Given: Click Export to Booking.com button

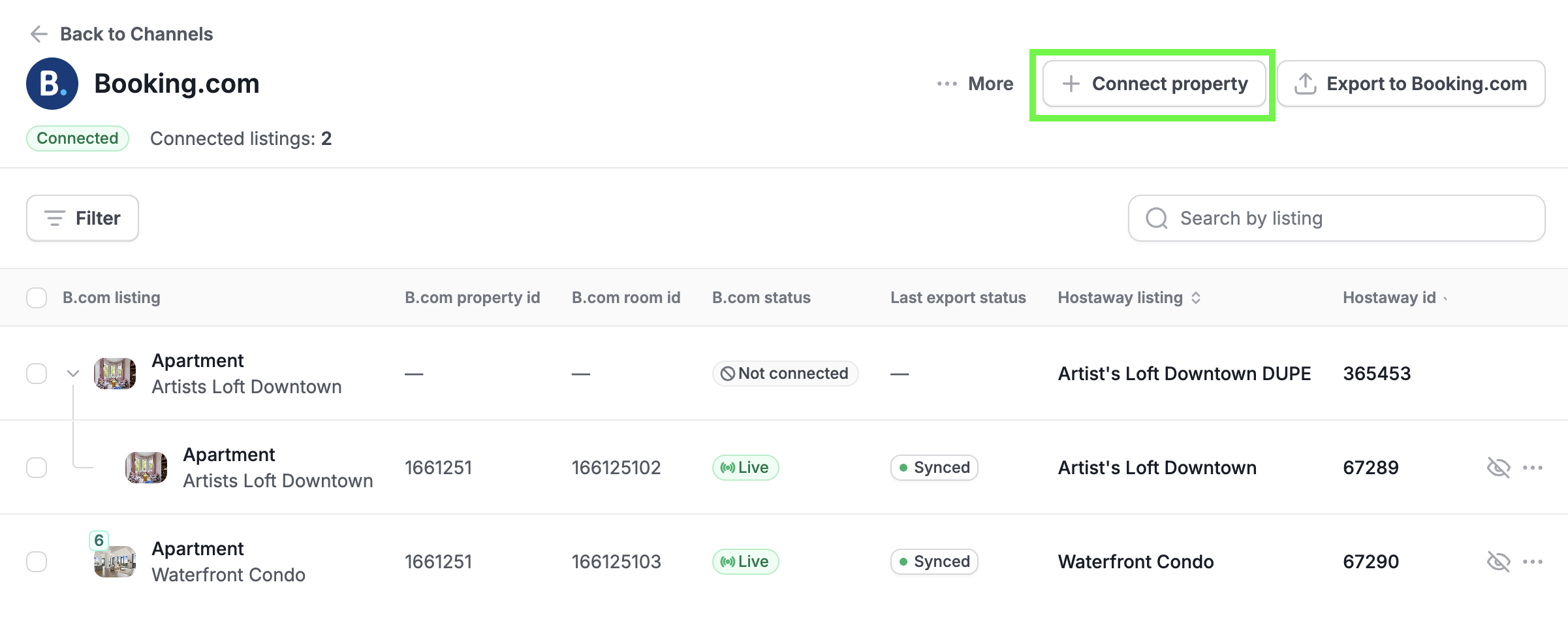Looking at the screenshot, I should click(x=1411, y=84).
